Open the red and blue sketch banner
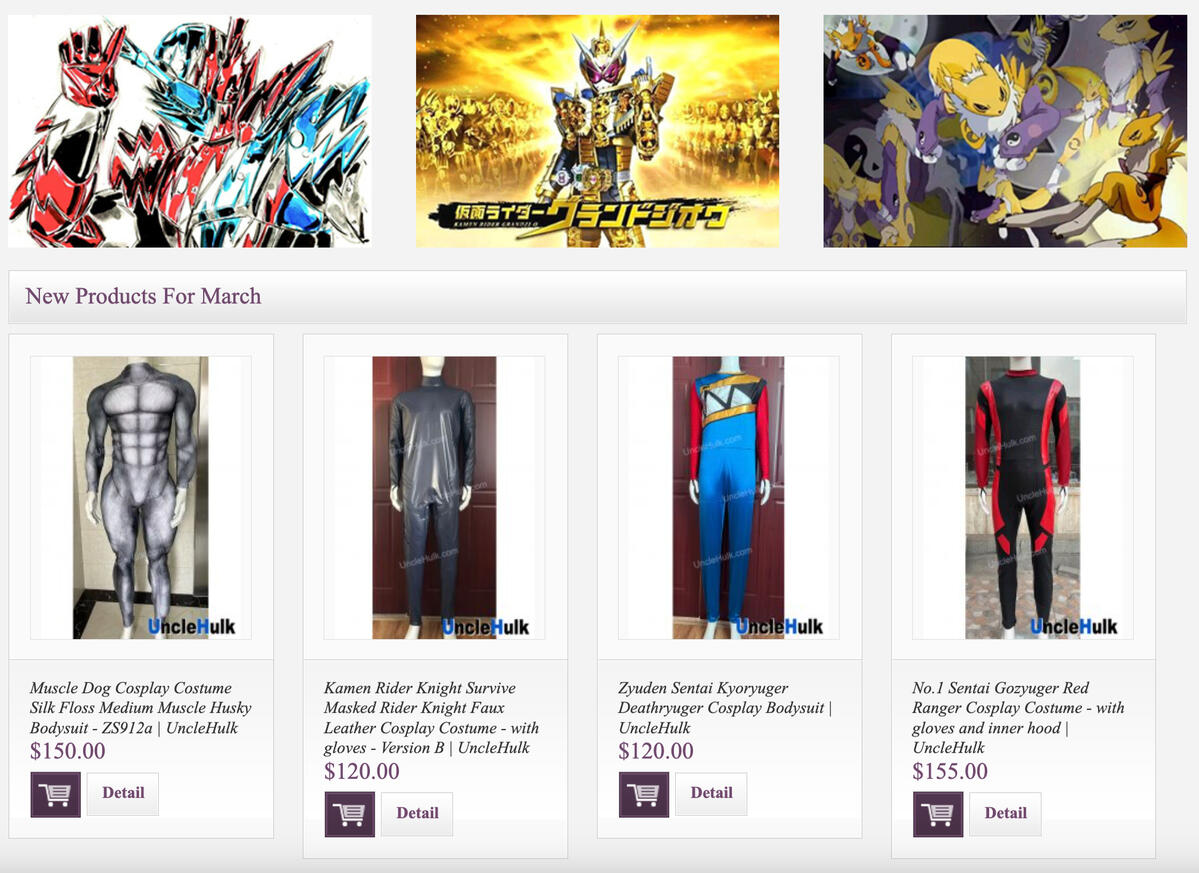This screenshot has width=1199, height=873. point(190,131)
